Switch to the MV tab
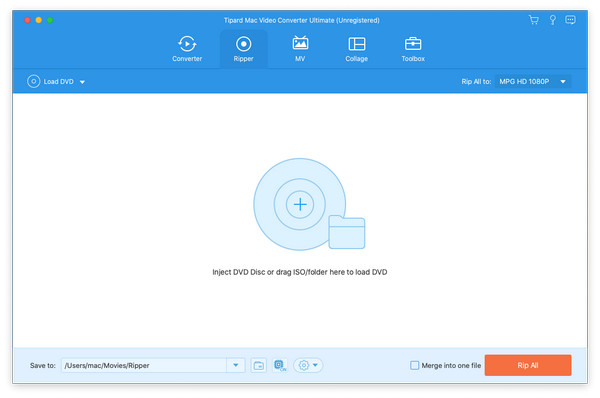Viewport: 600px width, 398px height. pyautogui.click(x=300, y=49)
